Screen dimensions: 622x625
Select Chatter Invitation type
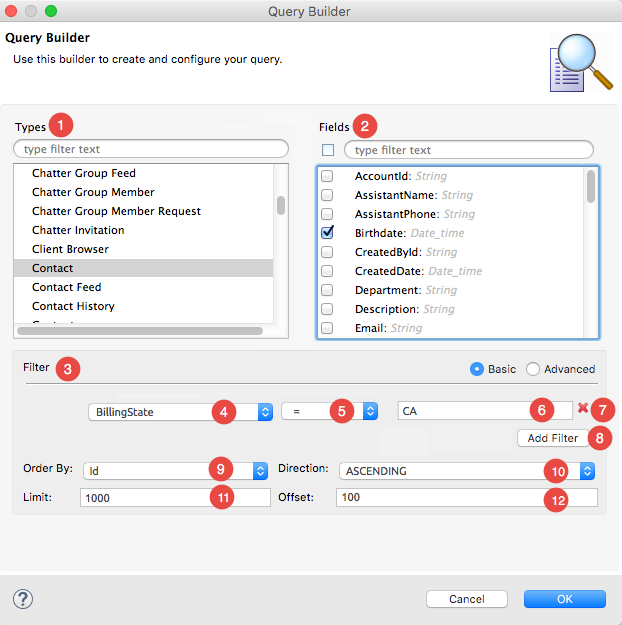(x=78, y=230)
